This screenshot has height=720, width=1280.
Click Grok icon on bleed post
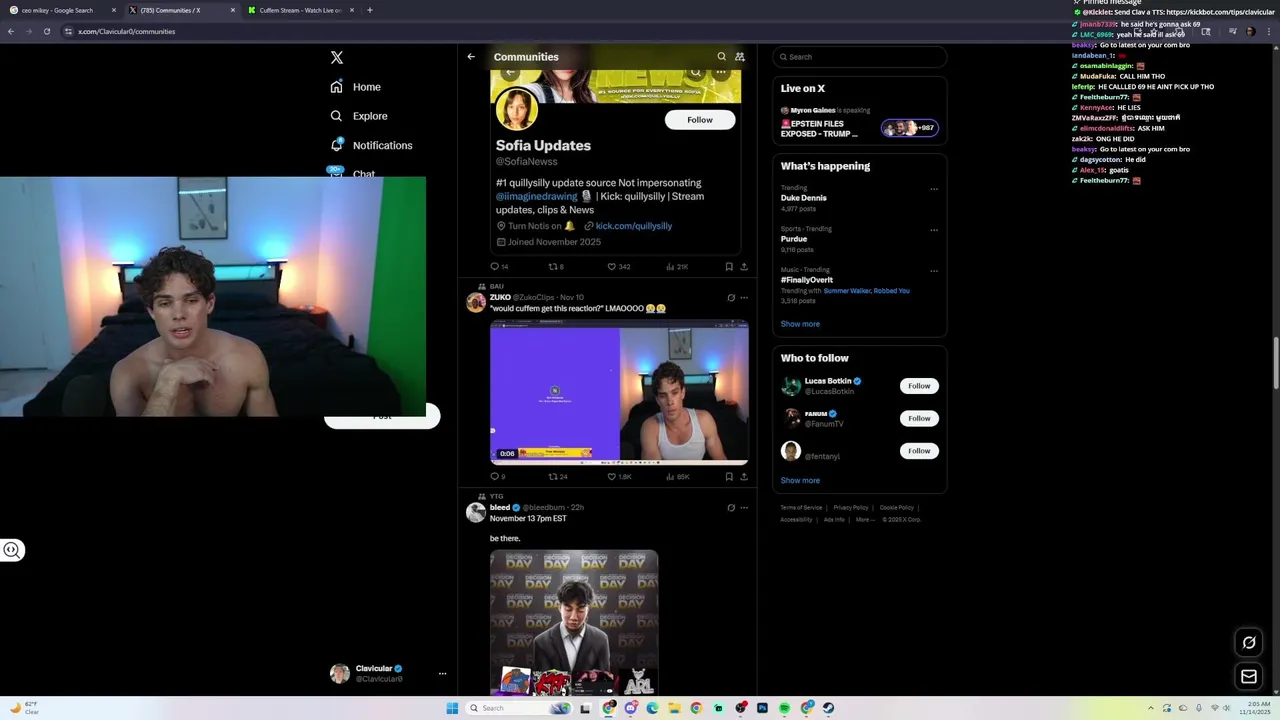coord(731,508)
